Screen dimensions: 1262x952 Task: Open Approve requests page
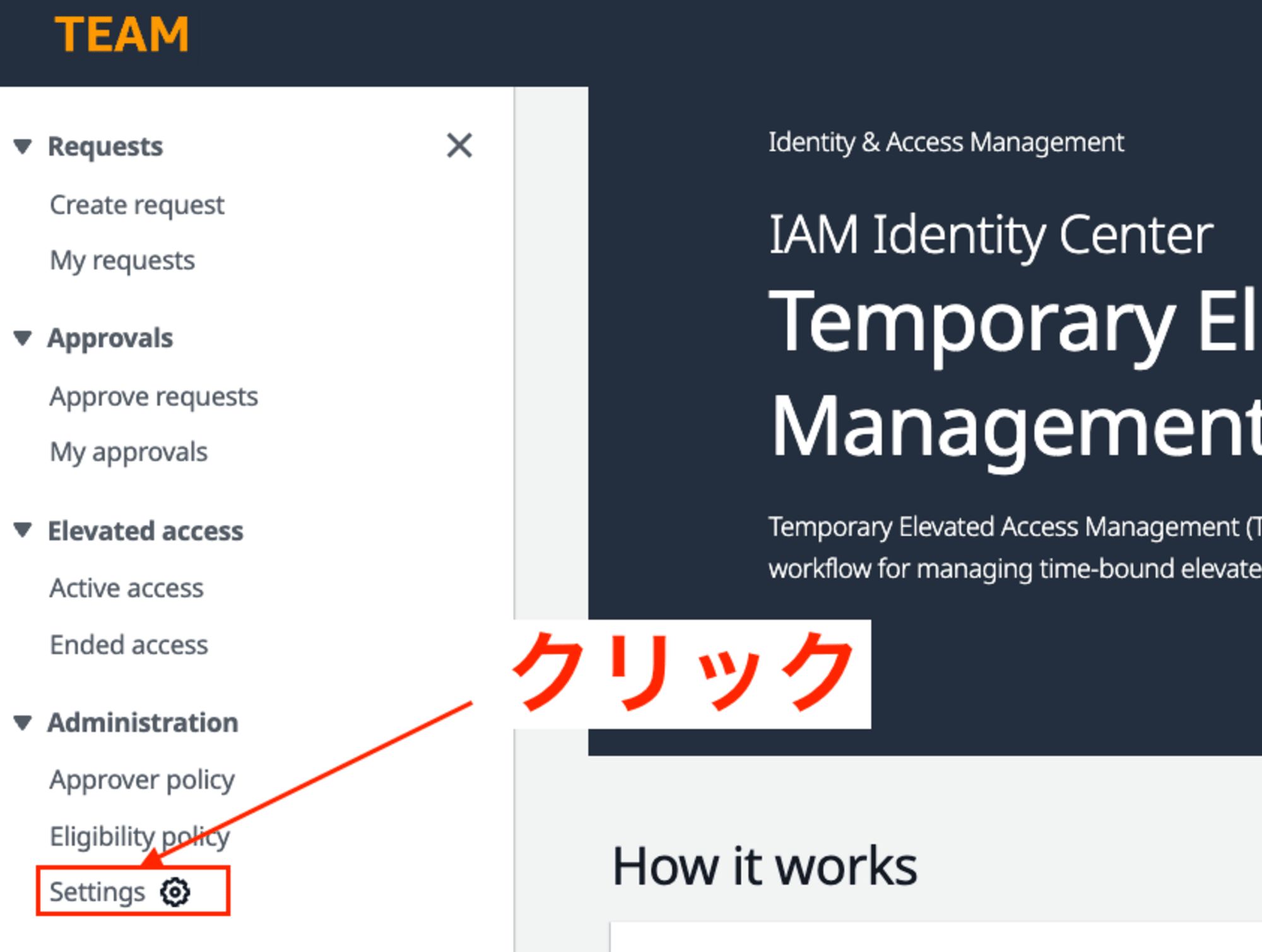[x=154, y=397]
